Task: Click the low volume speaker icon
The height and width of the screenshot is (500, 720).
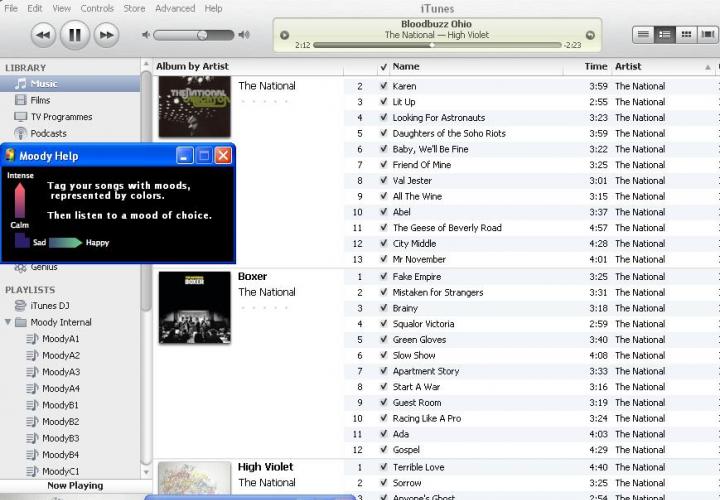Action: 146,35
